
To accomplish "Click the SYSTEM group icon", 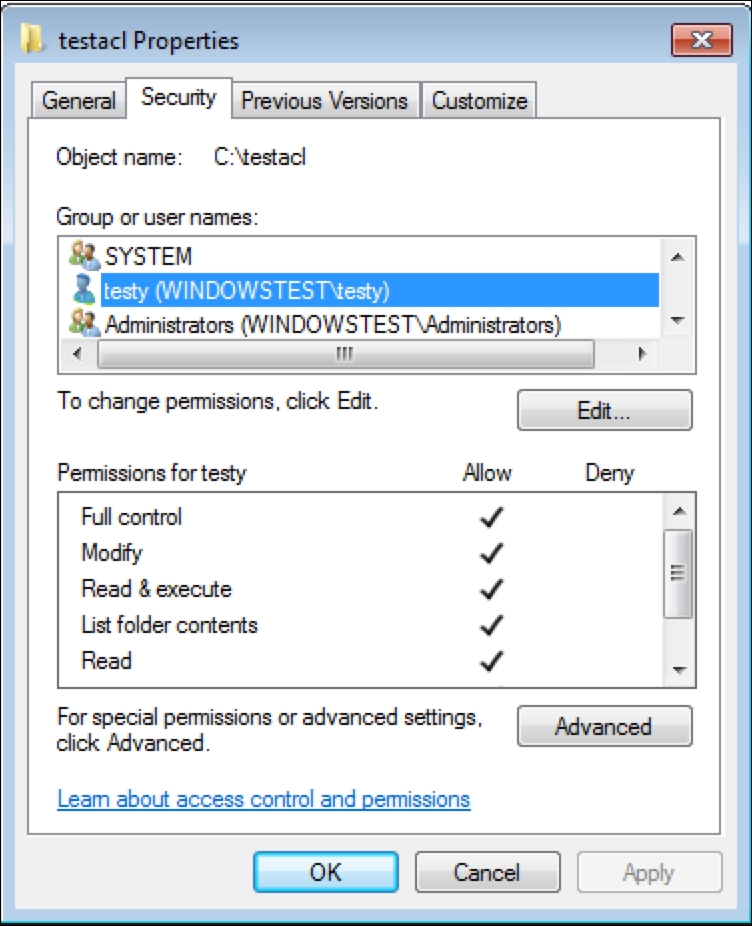I will (x=84, y=256).
